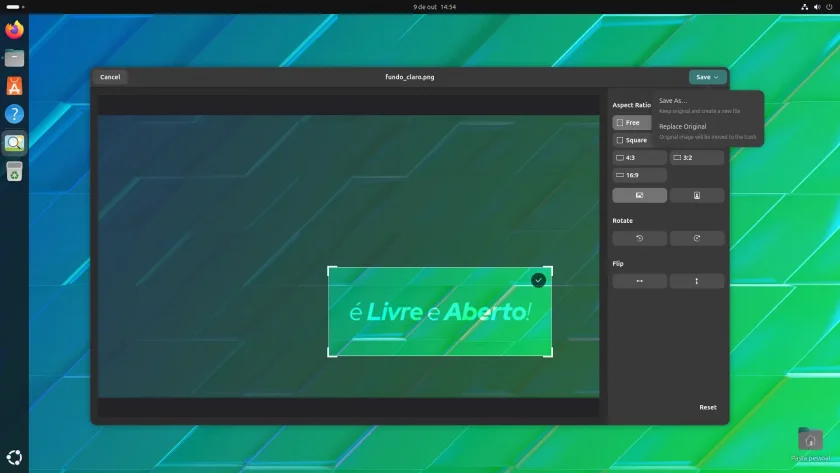This screenshot has width=840, height=473.
Task: Reset all edits
Action: (708, 408)
